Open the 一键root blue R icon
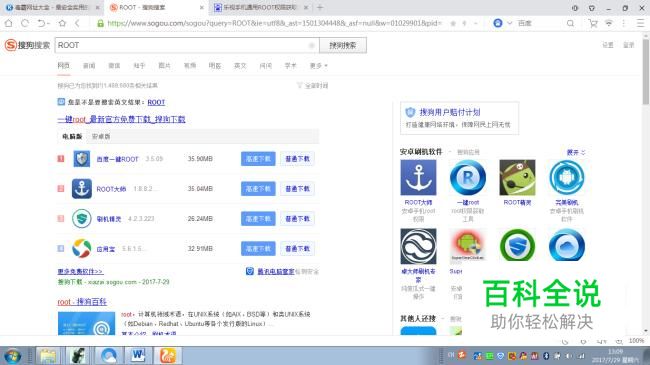 (468, 178)
